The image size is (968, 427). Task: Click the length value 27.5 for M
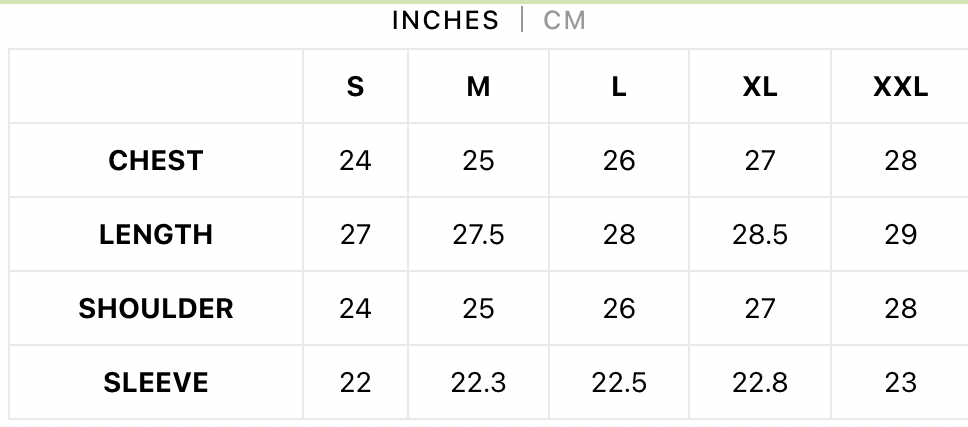[478, 234]
